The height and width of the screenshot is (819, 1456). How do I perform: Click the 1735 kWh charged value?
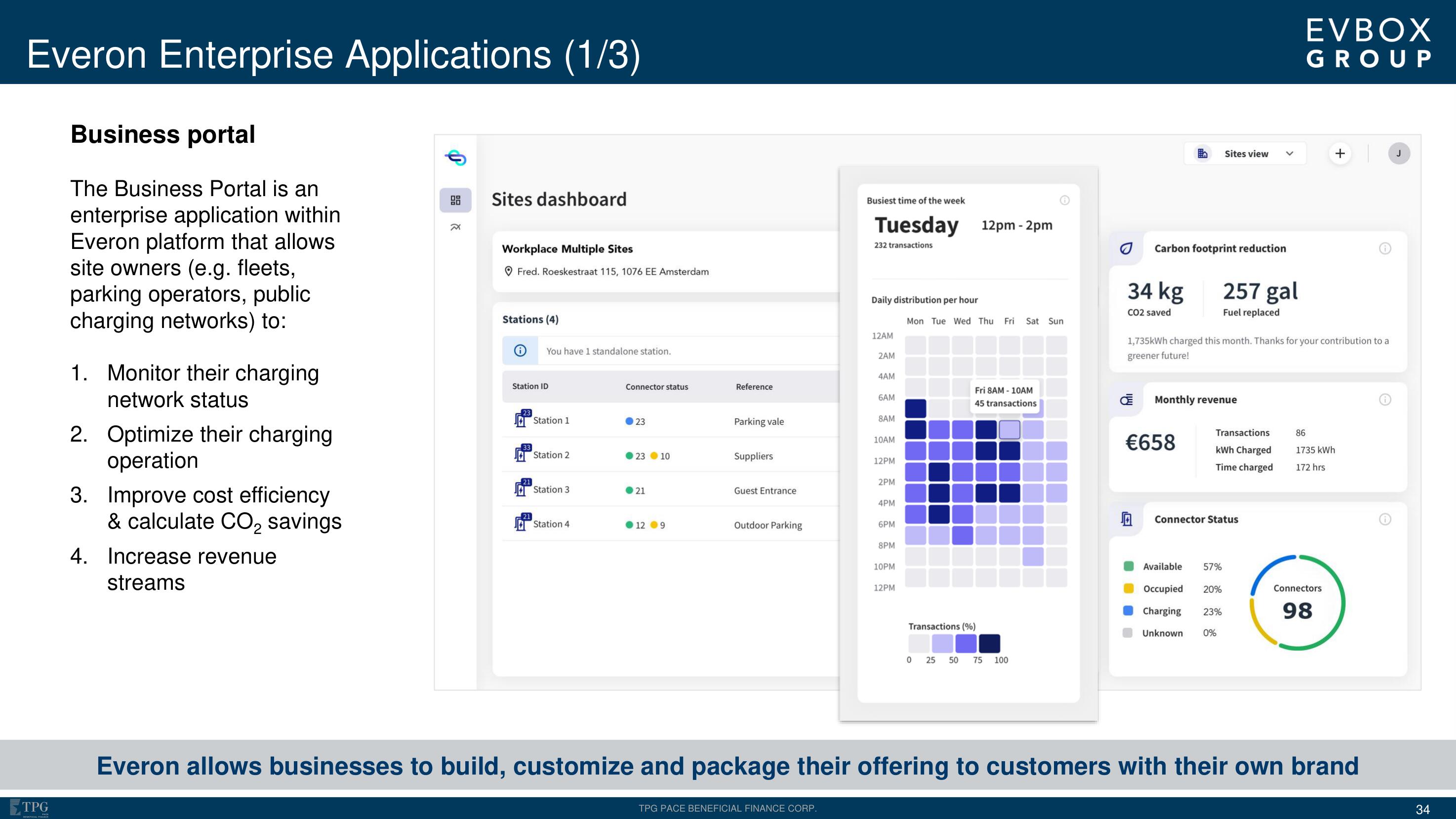[x=1315, y=450]
